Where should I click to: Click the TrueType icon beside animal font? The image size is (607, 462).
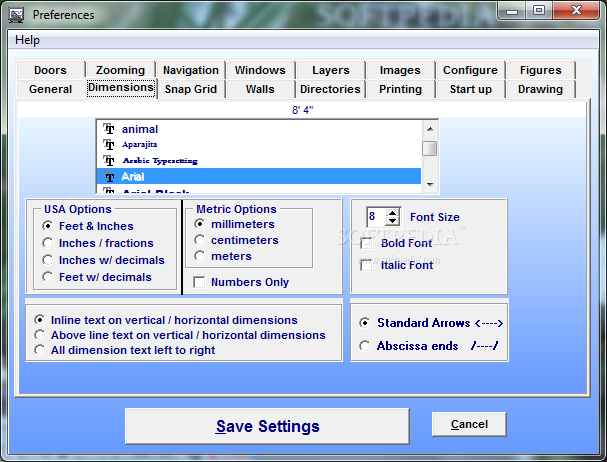(109, 129)
